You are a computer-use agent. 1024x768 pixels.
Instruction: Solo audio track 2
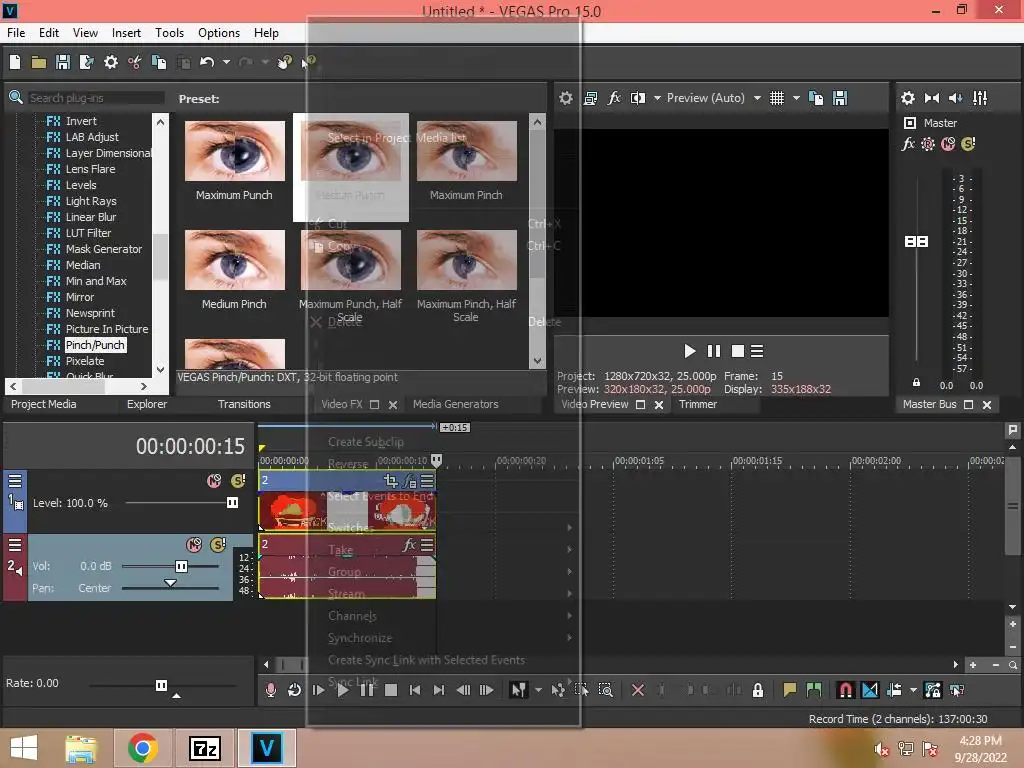point(217,545)
